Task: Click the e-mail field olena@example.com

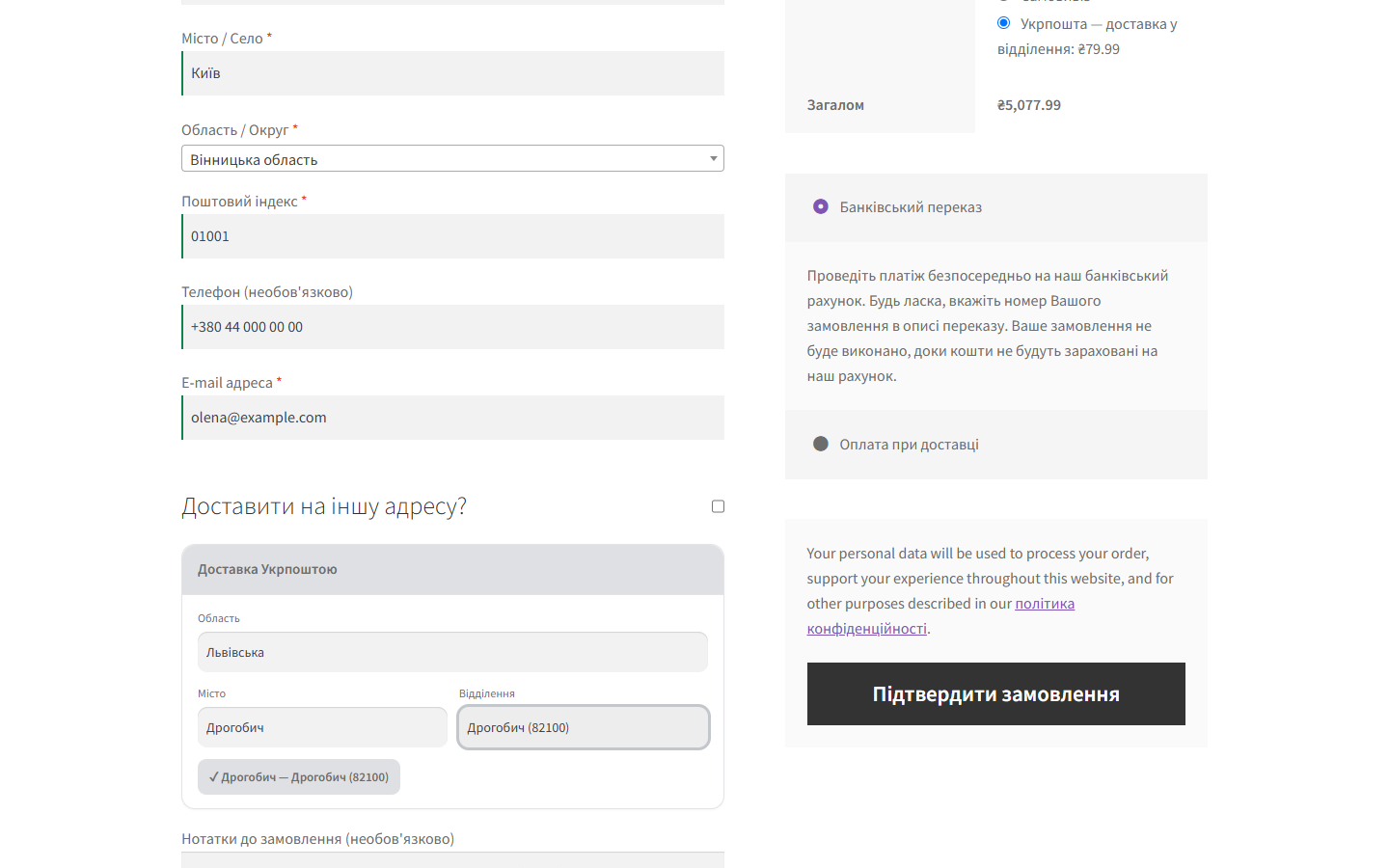Action: point(452,418)
